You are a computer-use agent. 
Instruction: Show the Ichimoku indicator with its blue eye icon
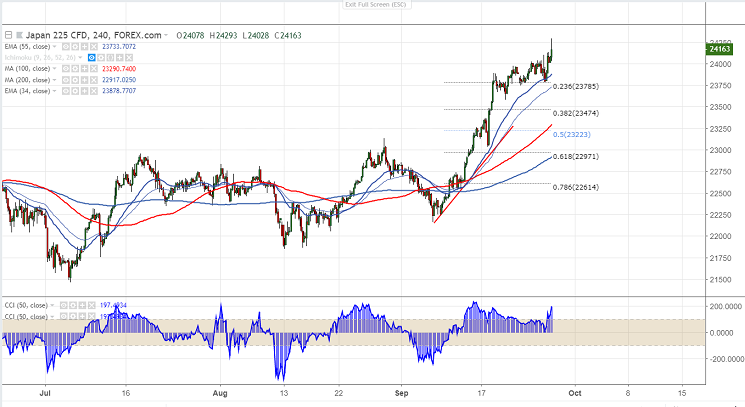(92, 57)
